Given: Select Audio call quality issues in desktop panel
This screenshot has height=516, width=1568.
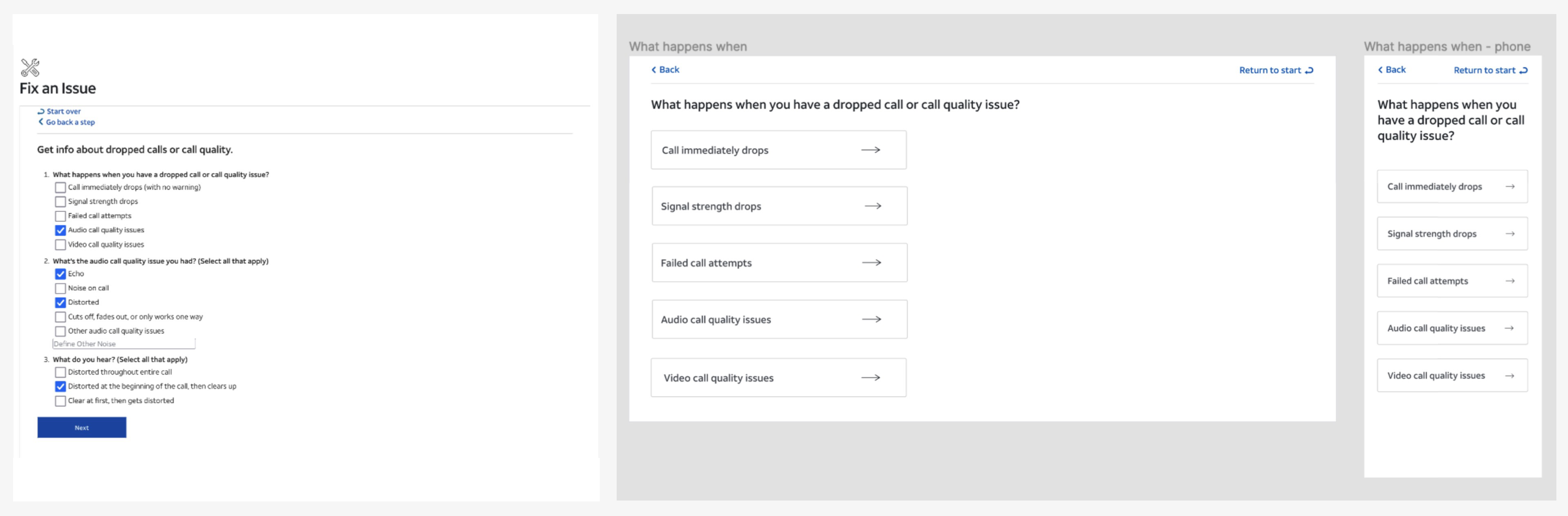Looking at the screenshot, I should (x=779, y=320).
